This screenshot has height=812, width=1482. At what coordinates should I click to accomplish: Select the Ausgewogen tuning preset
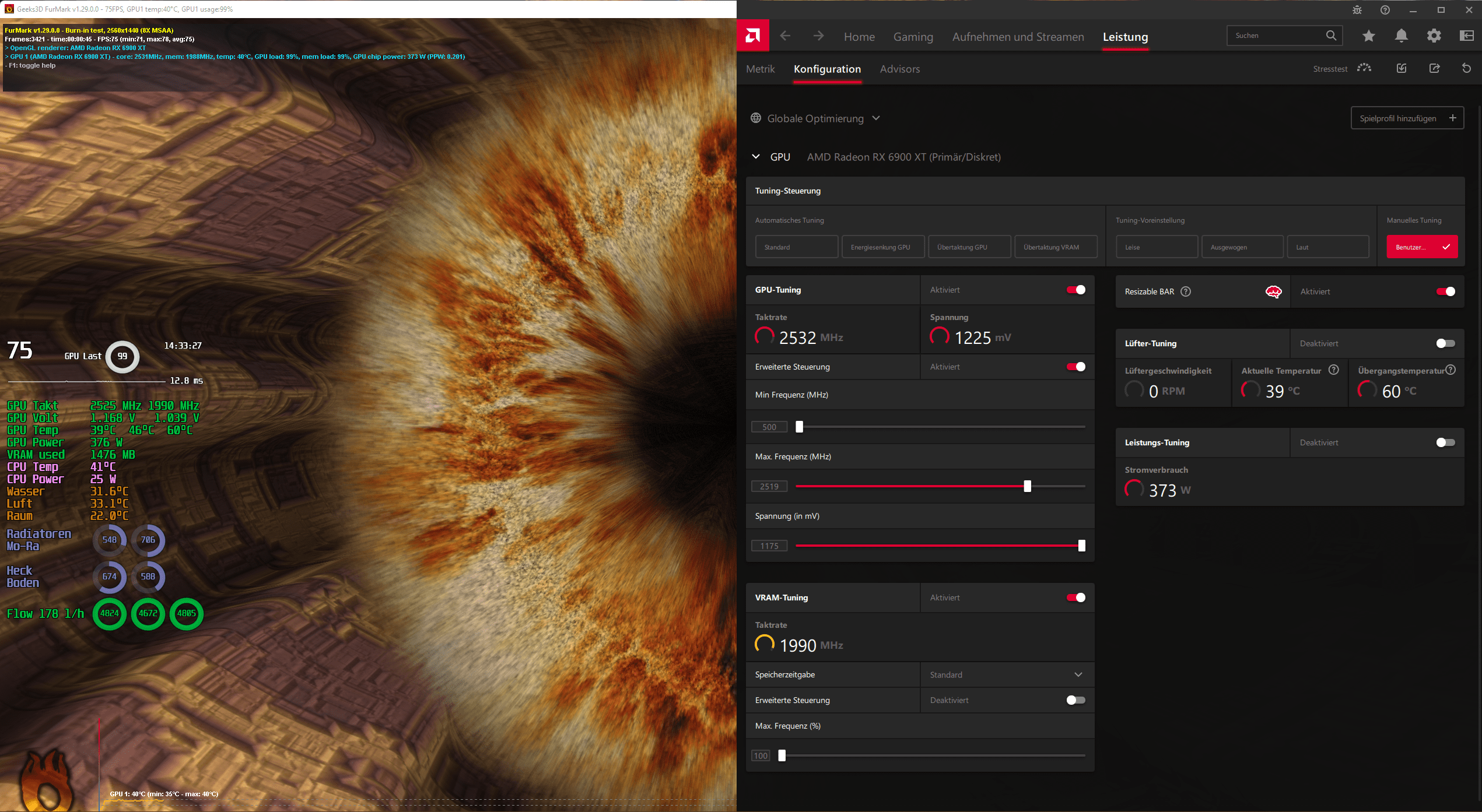click(x=1242, y=247)
